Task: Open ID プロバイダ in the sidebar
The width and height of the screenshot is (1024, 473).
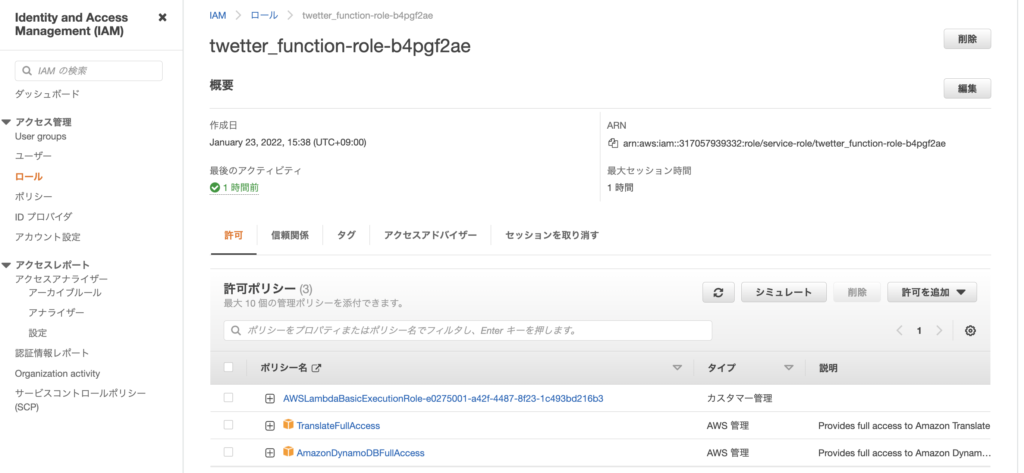Action: coord(44,217)
